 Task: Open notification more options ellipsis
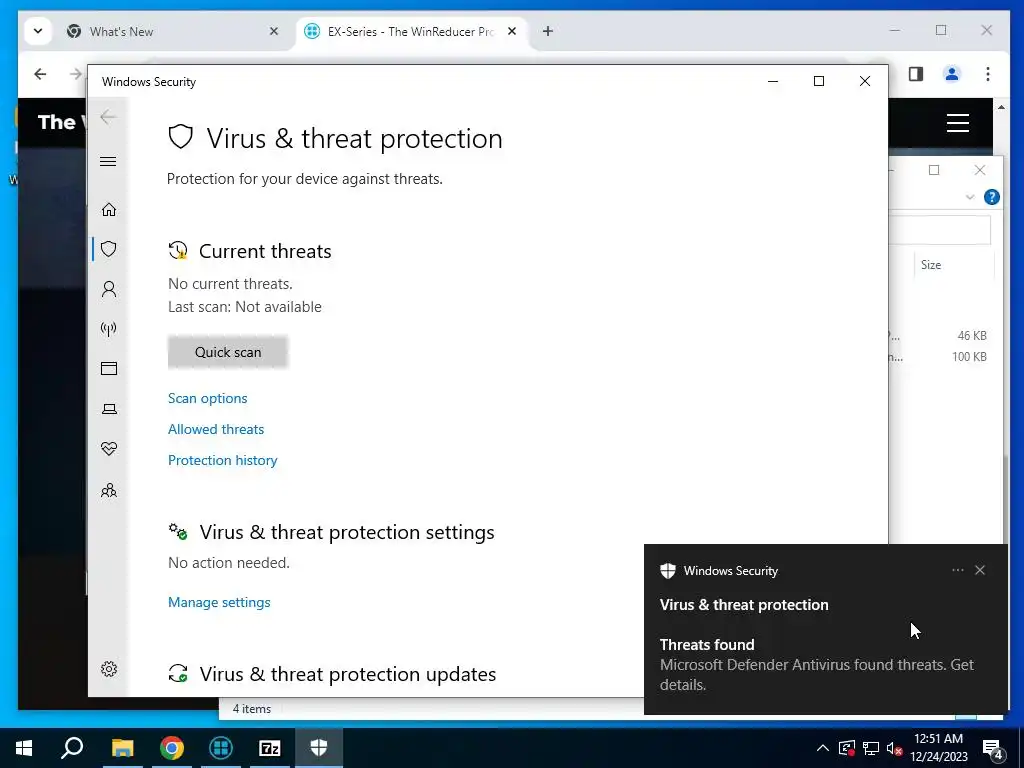coord(957,570)
